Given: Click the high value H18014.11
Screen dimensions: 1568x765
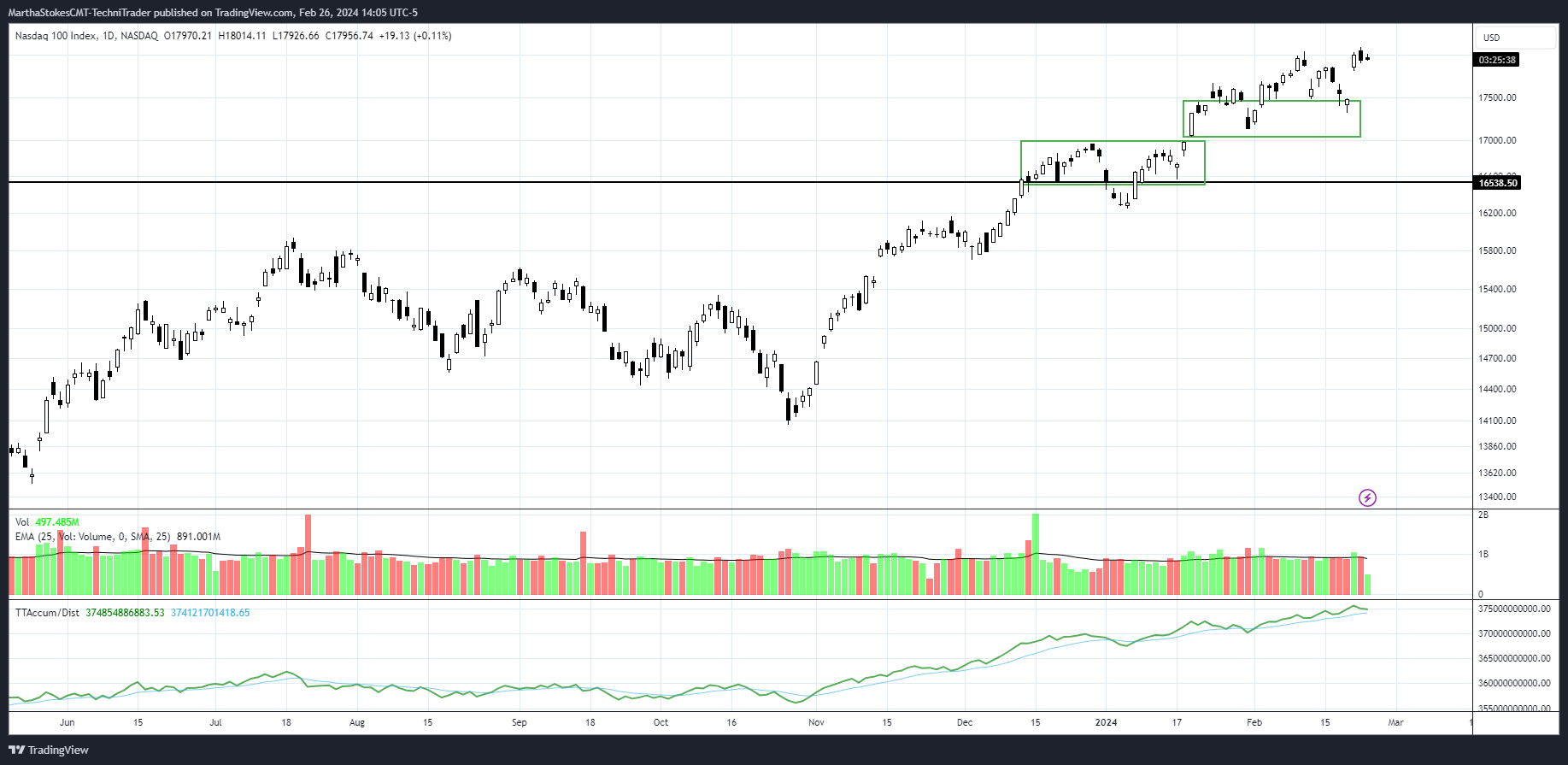Looking at the screenshot, I should click(x=243, y=36).
